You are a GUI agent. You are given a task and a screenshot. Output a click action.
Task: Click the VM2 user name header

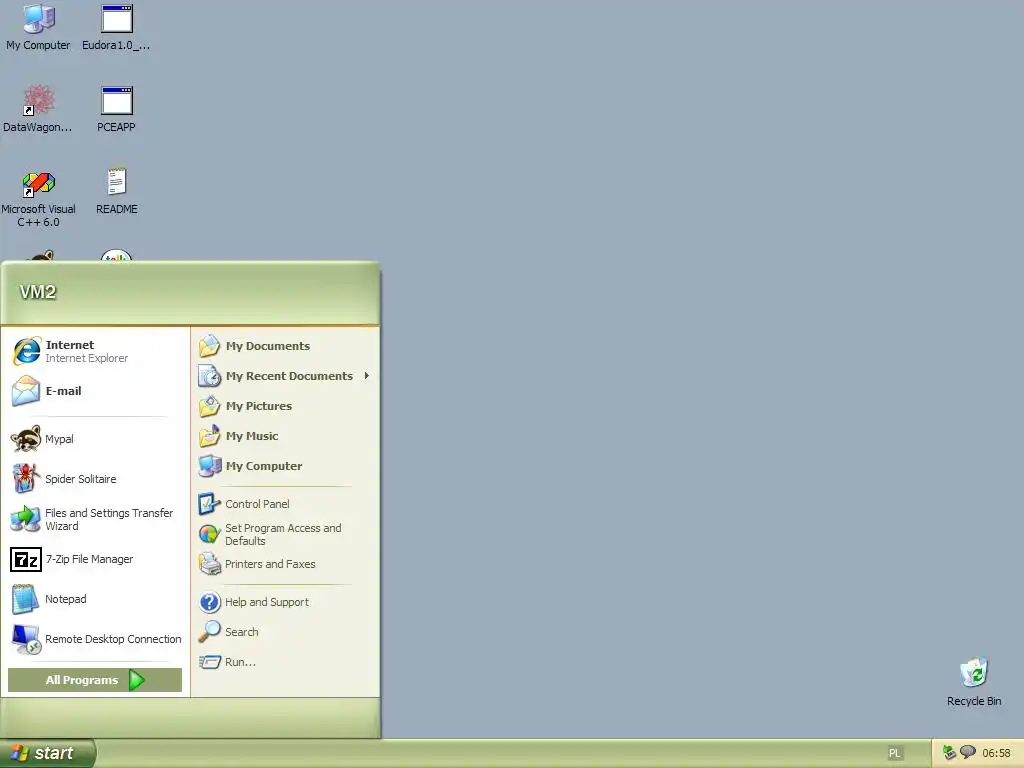coord(38,292)
